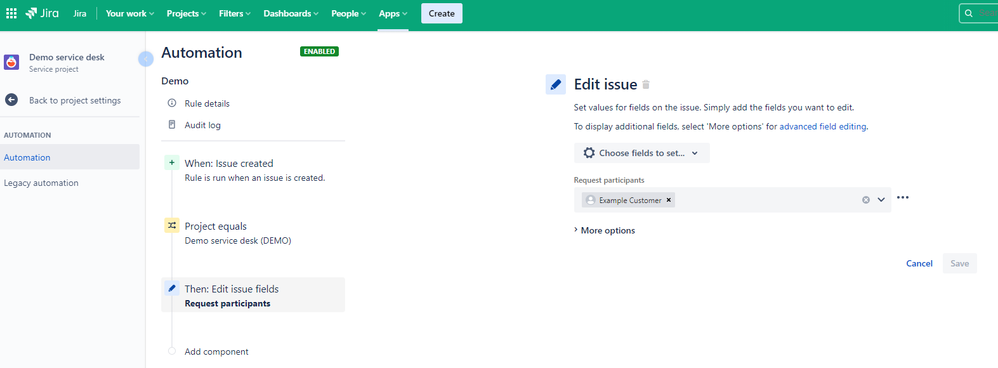
Task: Select Automation in the sidebar
Action: tap(69, 157)
